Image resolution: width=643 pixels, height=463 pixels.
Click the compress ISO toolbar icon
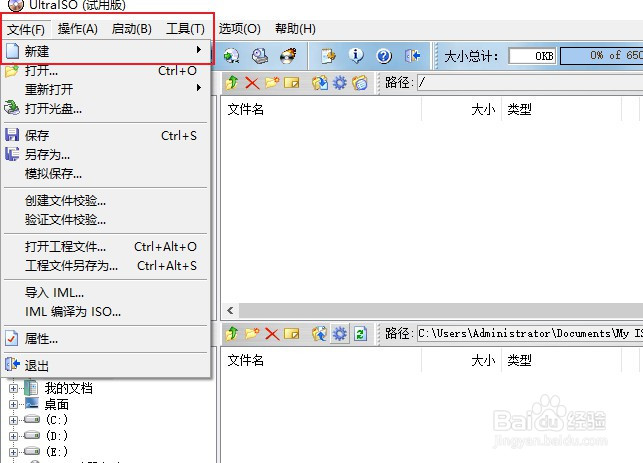coord(328,56)
